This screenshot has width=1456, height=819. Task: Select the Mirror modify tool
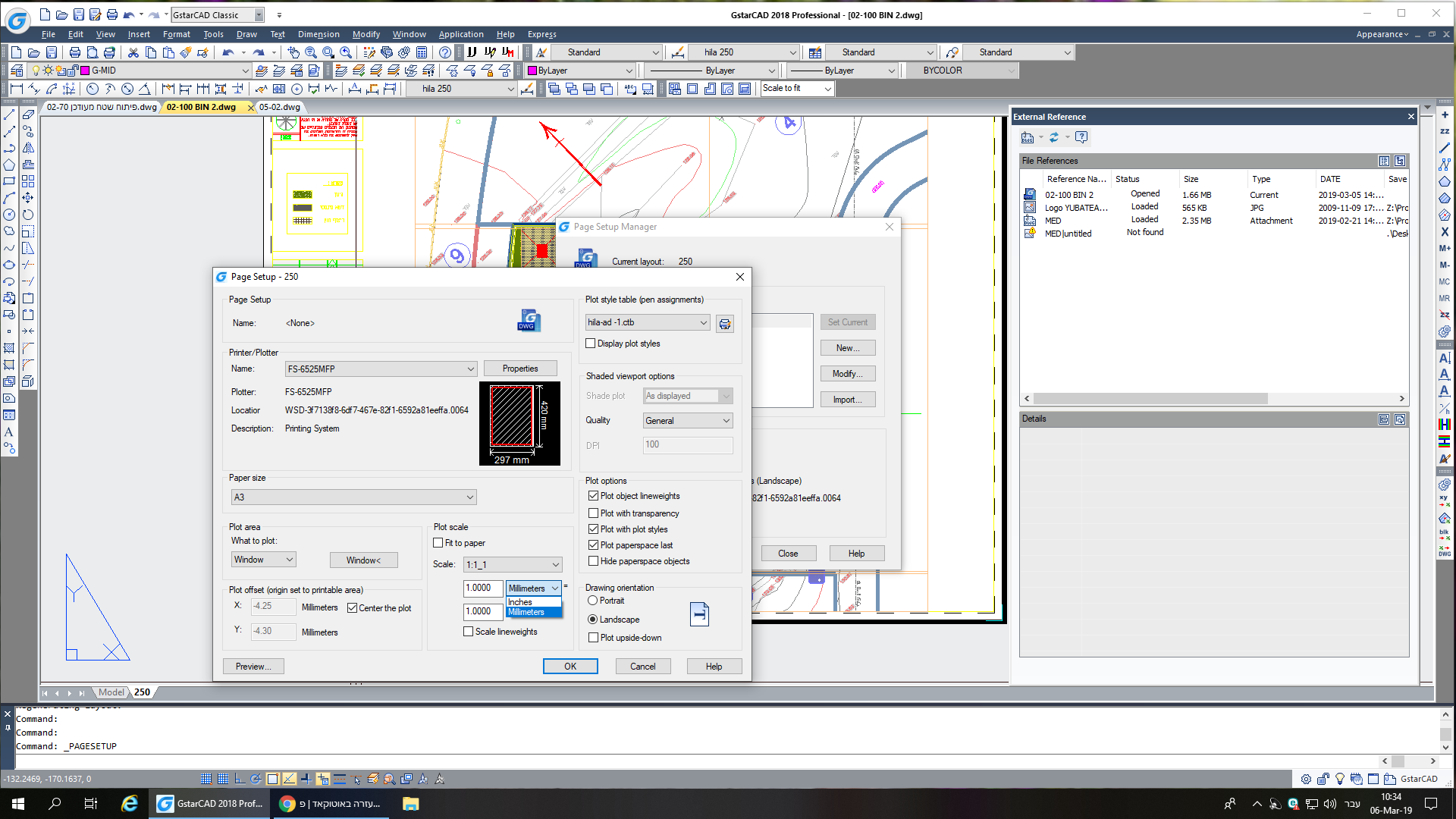point(28,148)
